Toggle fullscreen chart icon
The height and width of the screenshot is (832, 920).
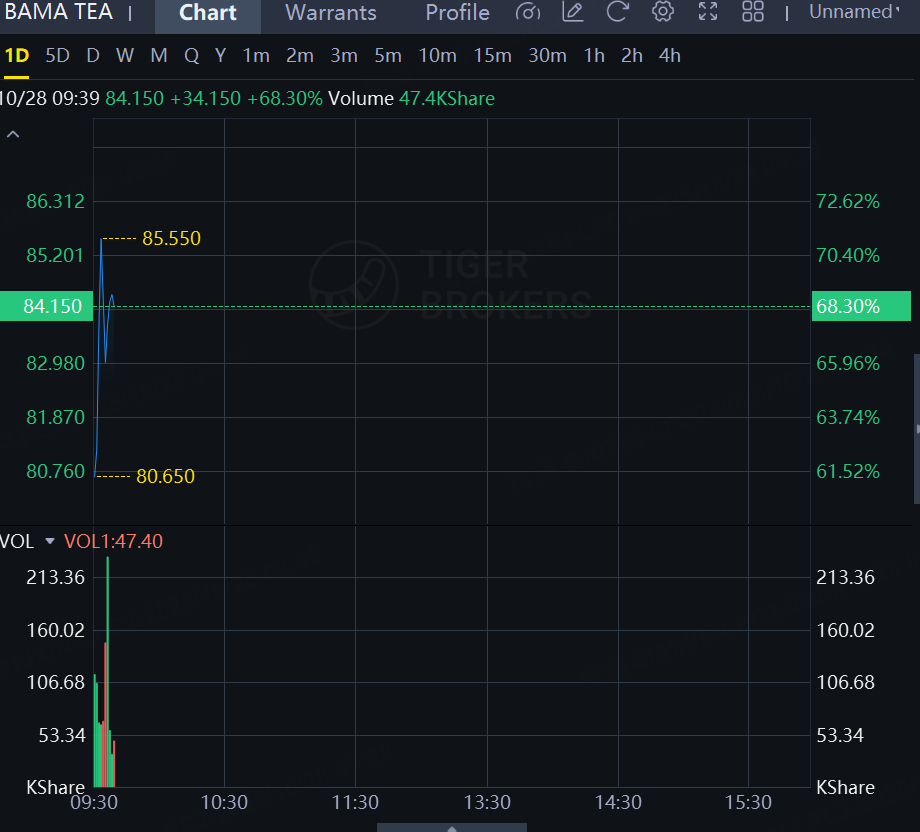point(708,12)
